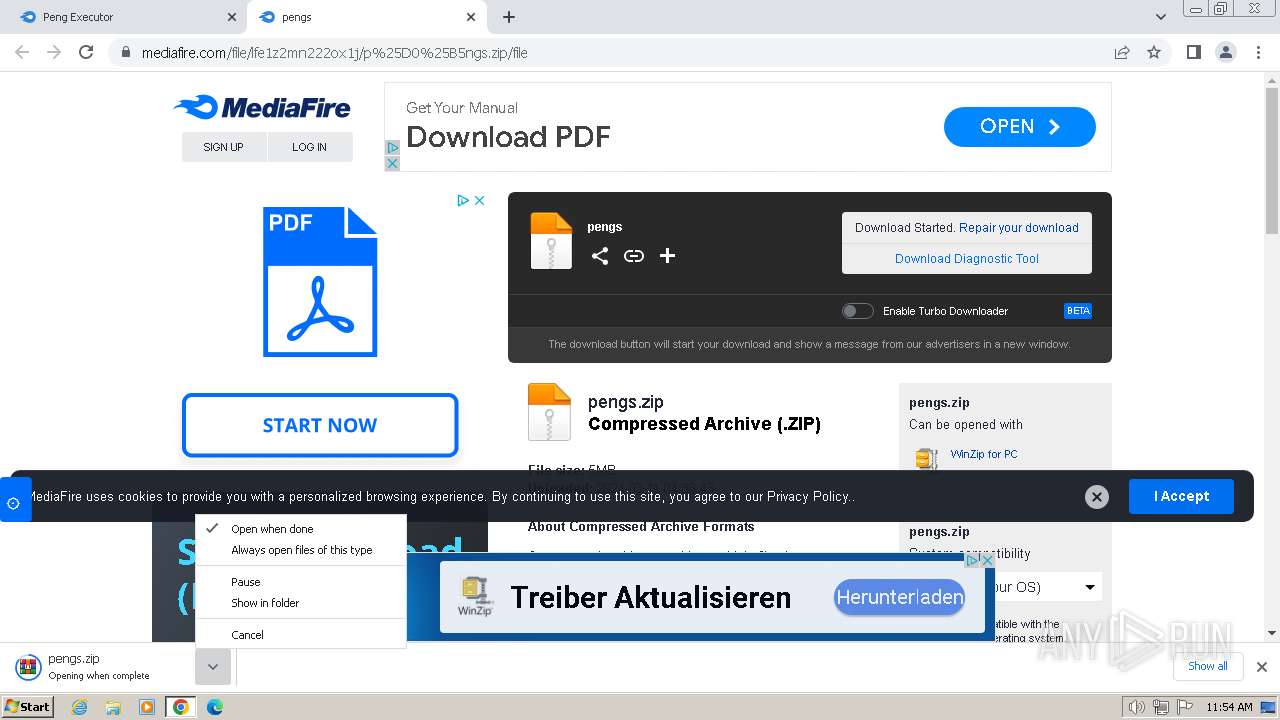1280x720 pixels.
Task: Click the Privacy Policy text in cookie banner
Action: pyautogui.click(x=809, y=496)
